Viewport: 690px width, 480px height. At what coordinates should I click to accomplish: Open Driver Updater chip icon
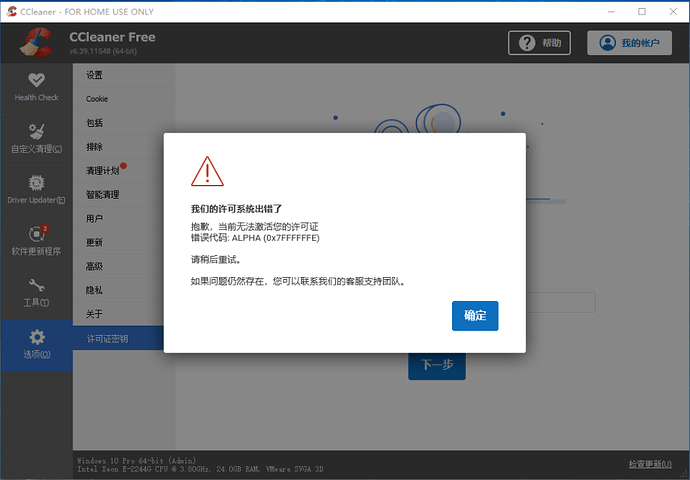tap(36, 183)
